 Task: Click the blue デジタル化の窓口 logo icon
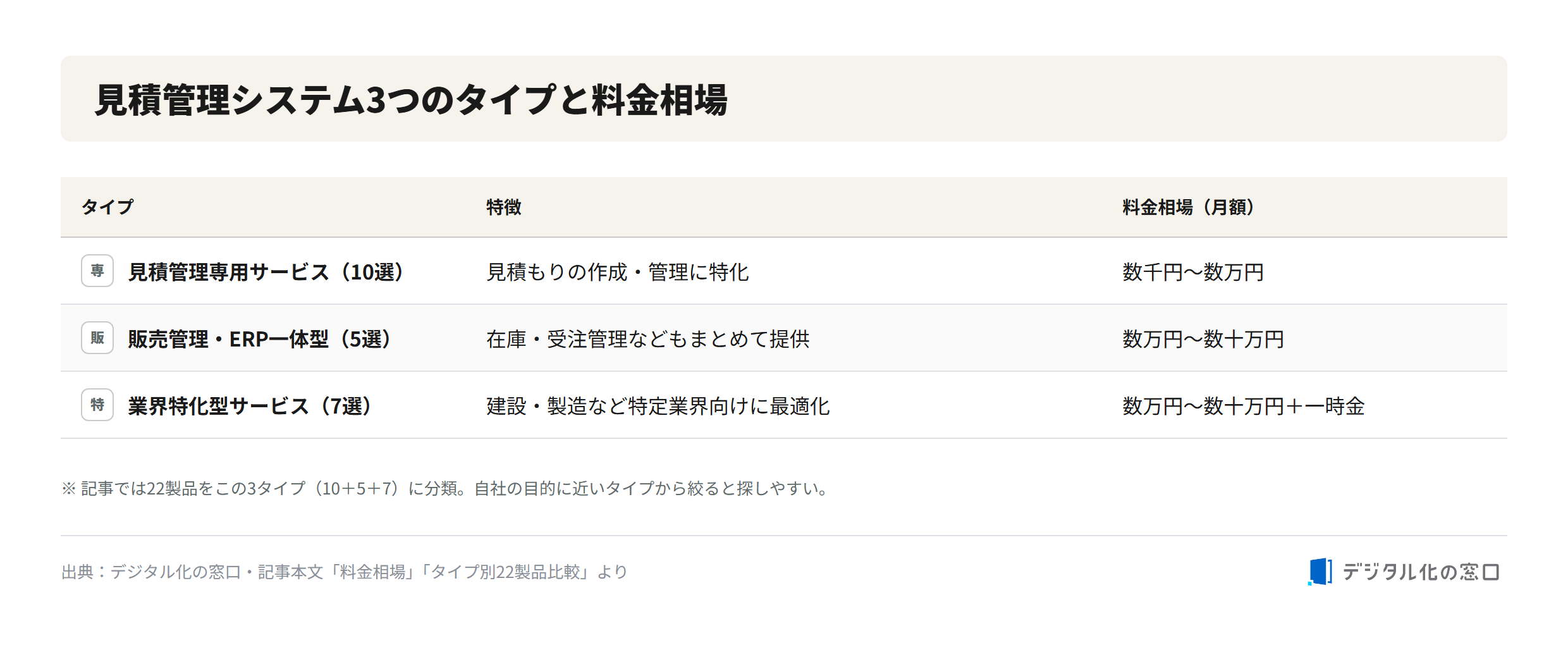pos(1320,572)
